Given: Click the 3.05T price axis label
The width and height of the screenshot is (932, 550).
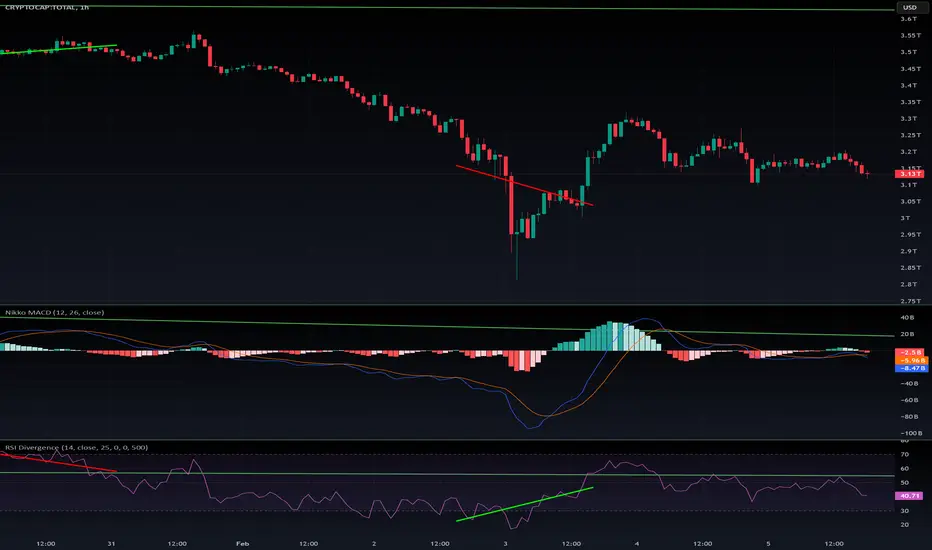Looking at the screenshot, I should point(910,202).
